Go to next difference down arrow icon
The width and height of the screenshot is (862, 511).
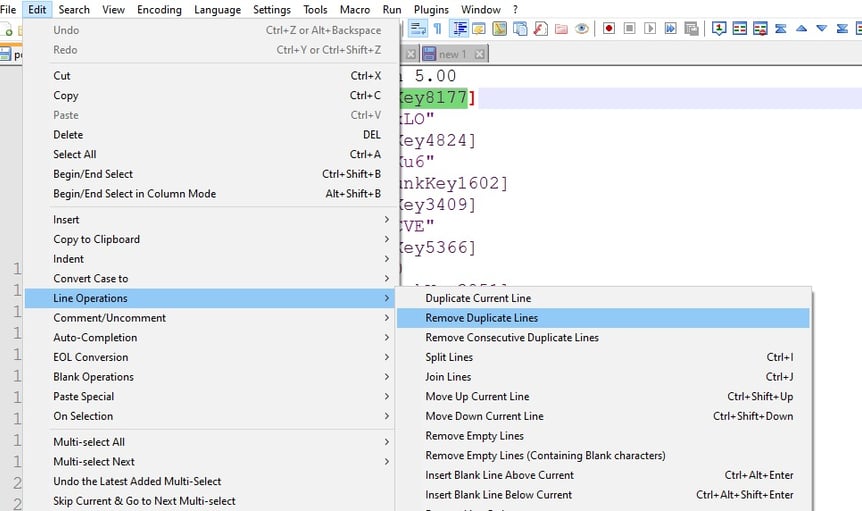(822, 28)
